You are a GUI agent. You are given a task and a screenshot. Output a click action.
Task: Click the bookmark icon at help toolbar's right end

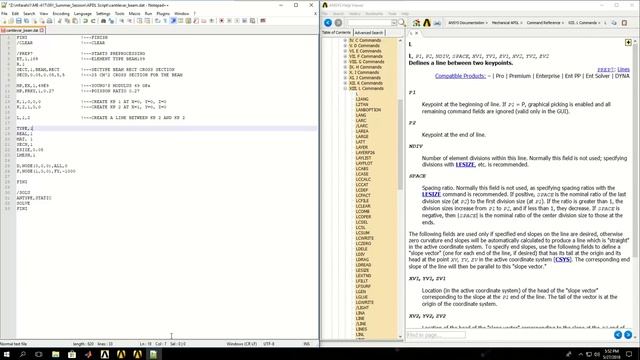pyautogui.click(x=624, y=23)
